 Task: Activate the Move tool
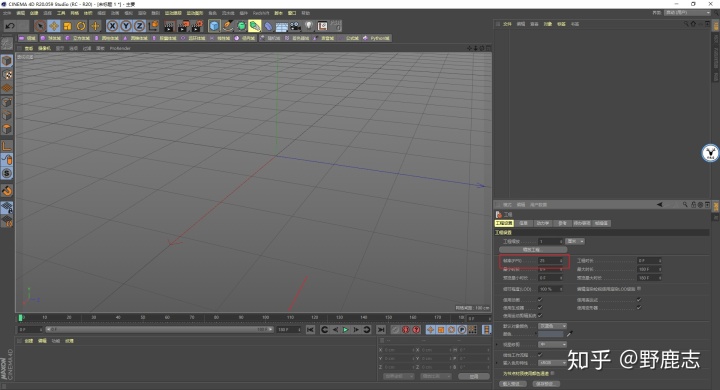(x=54, y=26)
